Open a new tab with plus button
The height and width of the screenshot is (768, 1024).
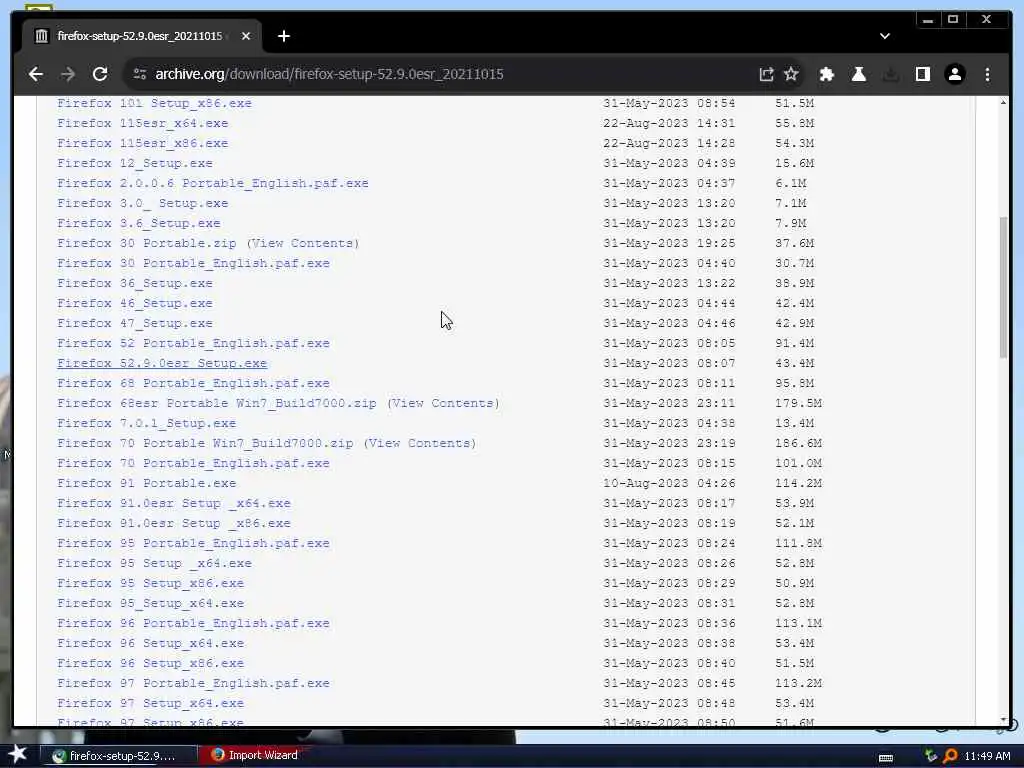pyautogui.click(x=283, y=36)
